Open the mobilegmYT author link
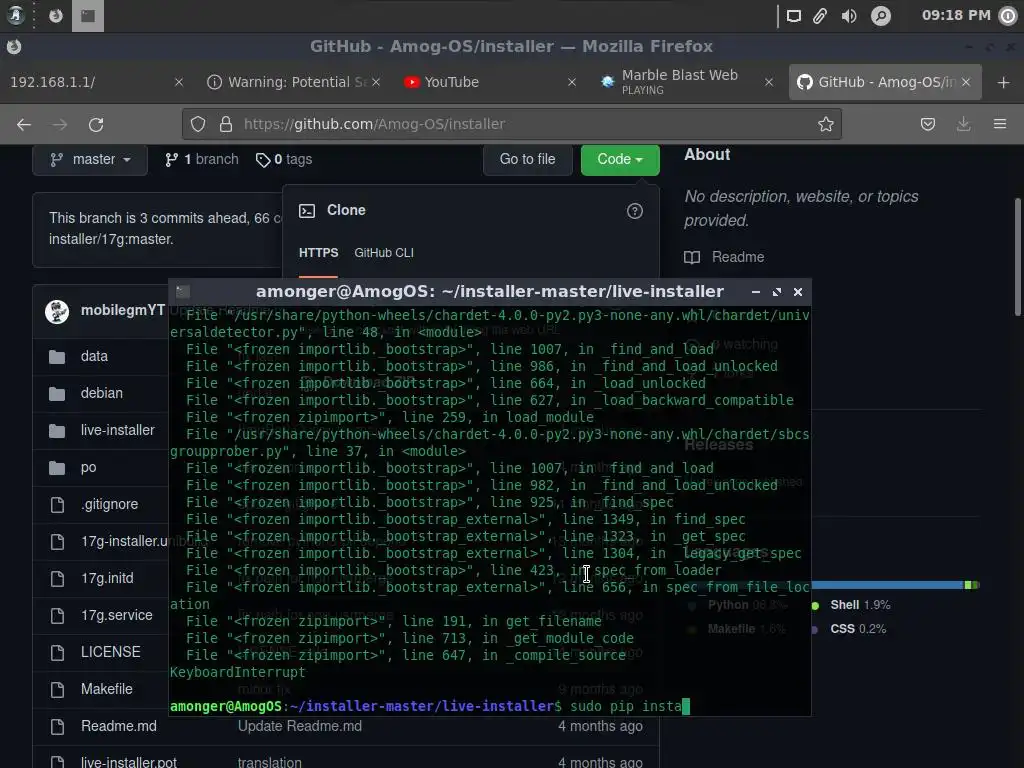Image resolution: width=1024 pixels, height=768 pixels. click(x=123, y=310)
